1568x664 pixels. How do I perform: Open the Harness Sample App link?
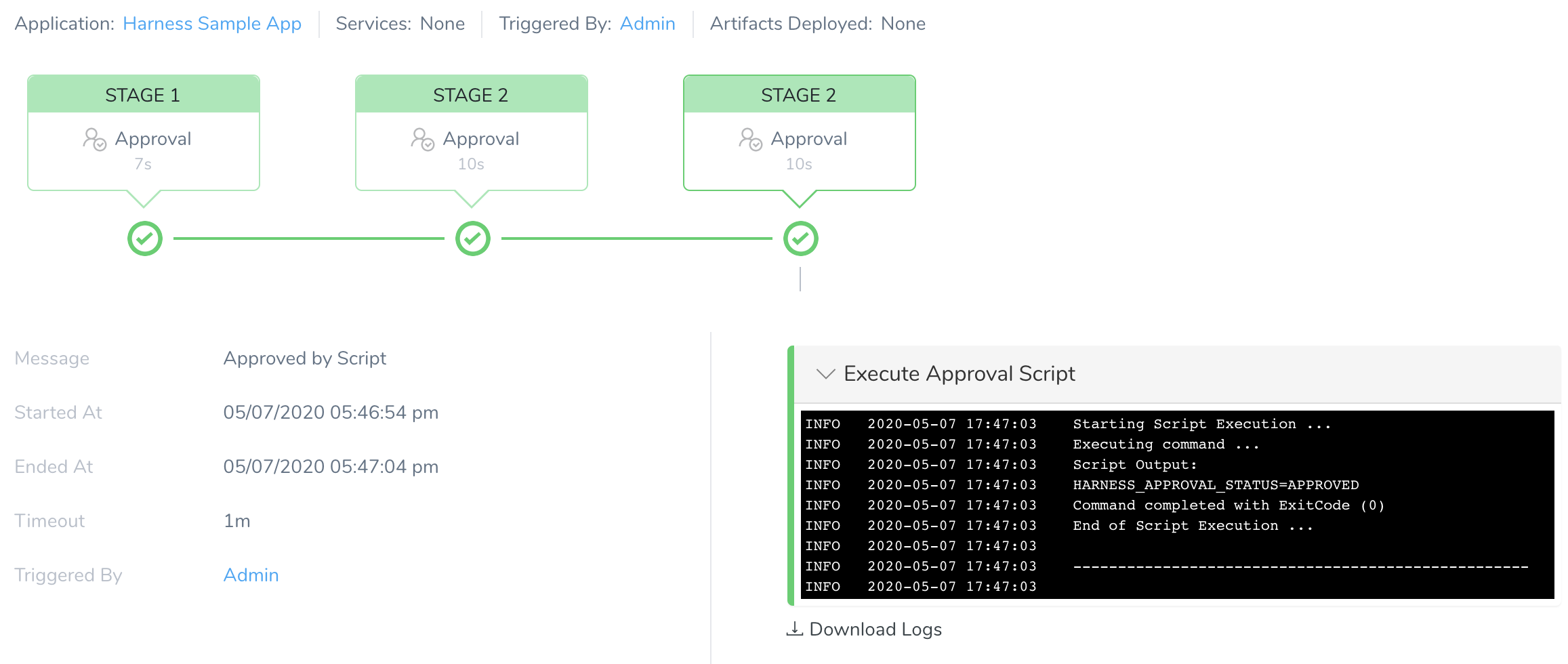point(212,24)
